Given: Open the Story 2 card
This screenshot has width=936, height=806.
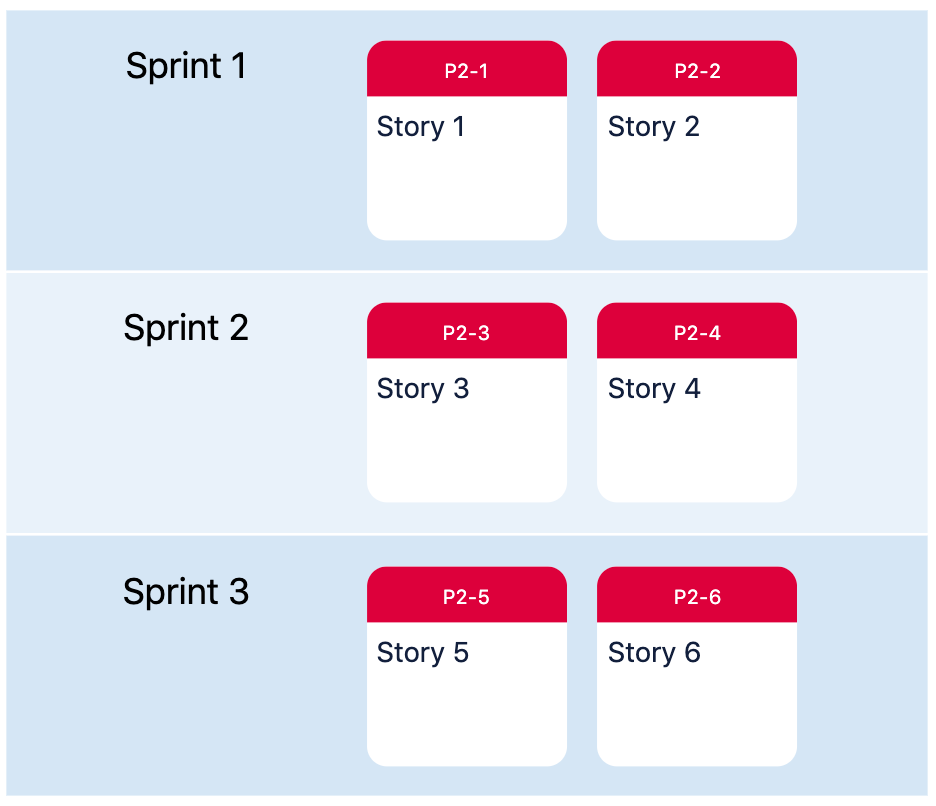Looking at the screenshot, I should pos(697,141).
